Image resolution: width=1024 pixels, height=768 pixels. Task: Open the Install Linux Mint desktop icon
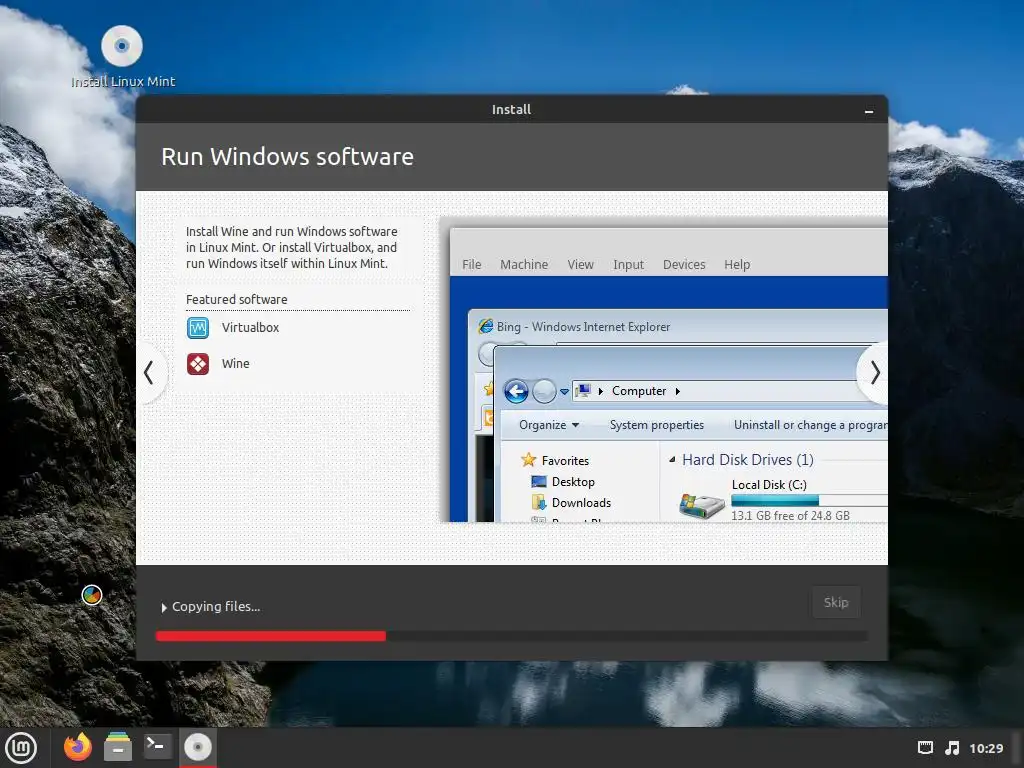point(122,56)
